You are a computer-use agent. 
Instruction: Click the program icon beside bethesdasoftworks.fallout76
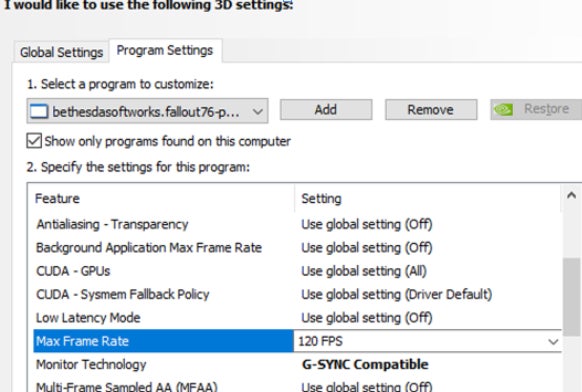point(39,111)
